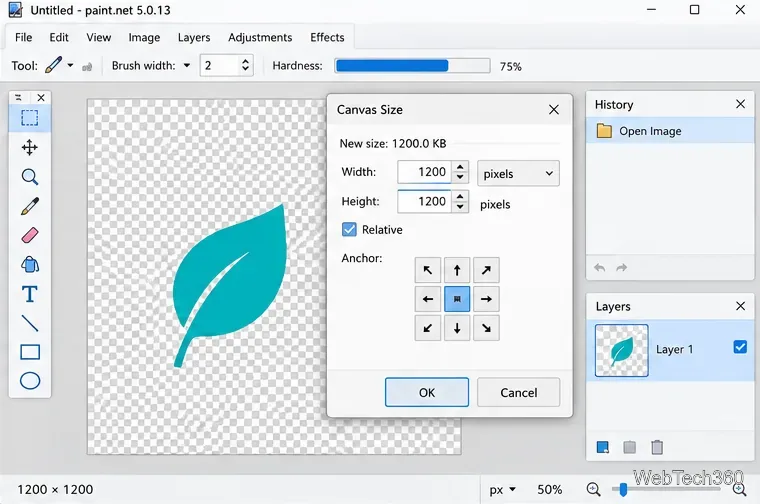Image resolution: width=760 pixels, height=504 pixels.
Task: Set anchor to bottom-right
Action: (486, 328)
